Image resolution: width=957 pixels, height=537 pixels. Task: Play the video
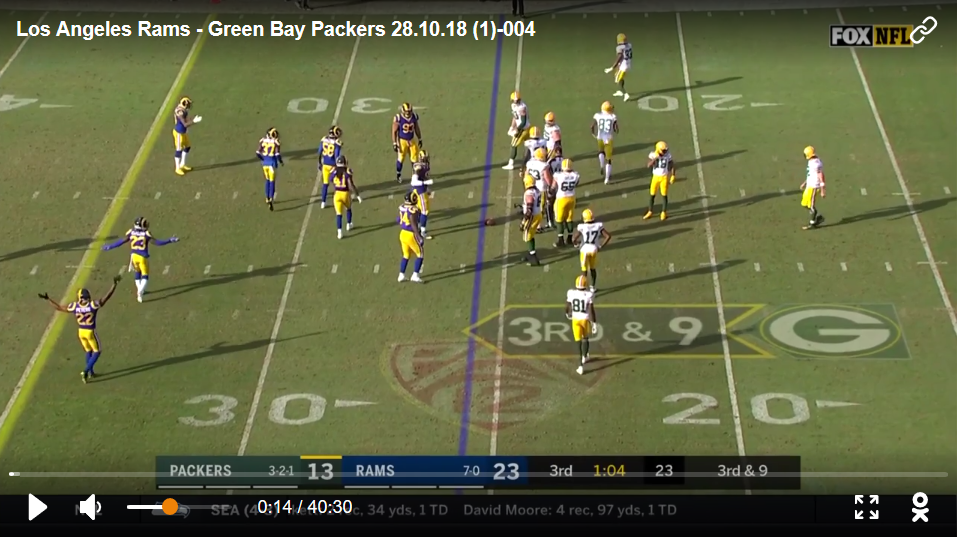coord(37,507)
